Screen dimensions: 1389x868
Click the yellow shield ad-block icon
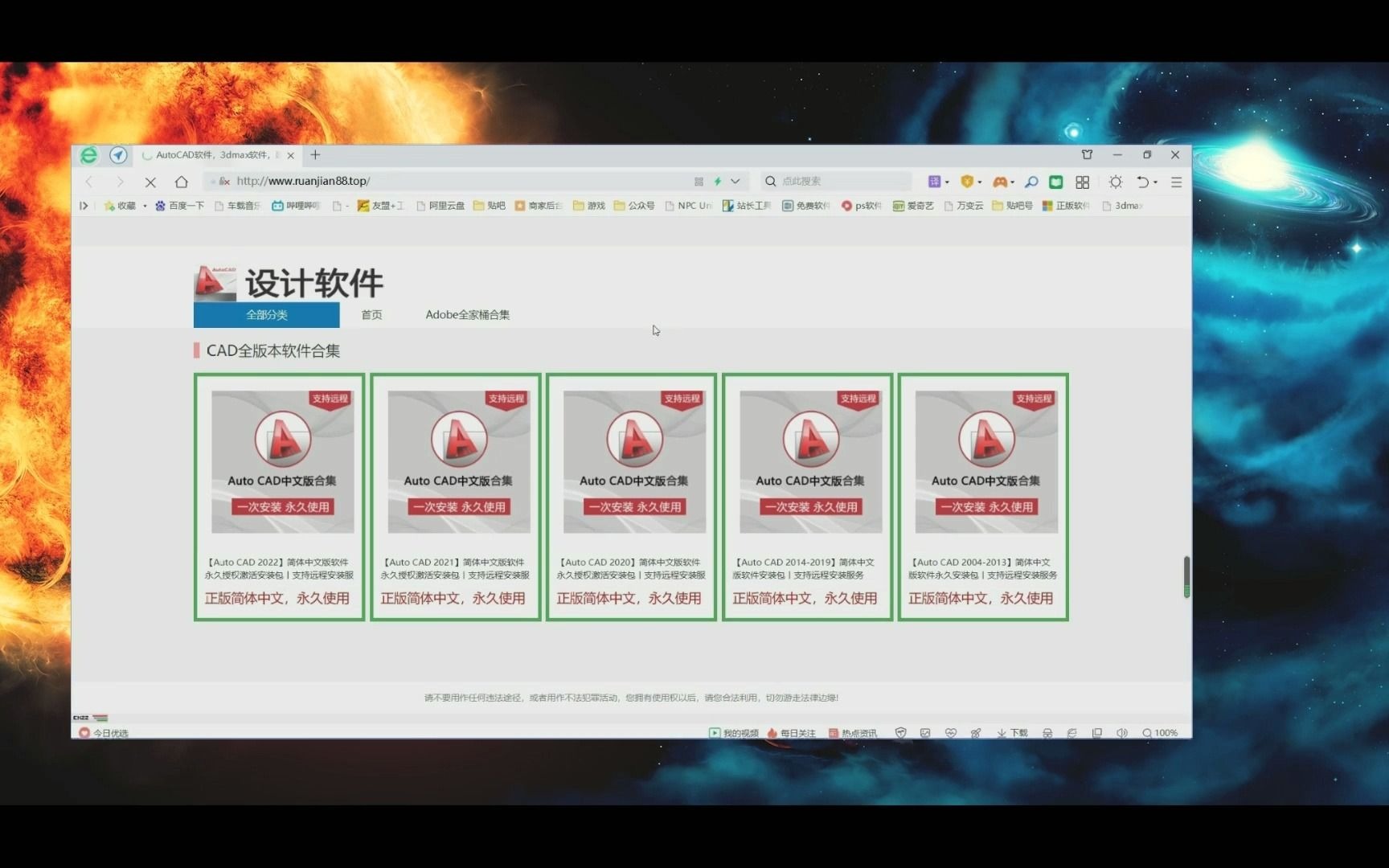[967, 182]
